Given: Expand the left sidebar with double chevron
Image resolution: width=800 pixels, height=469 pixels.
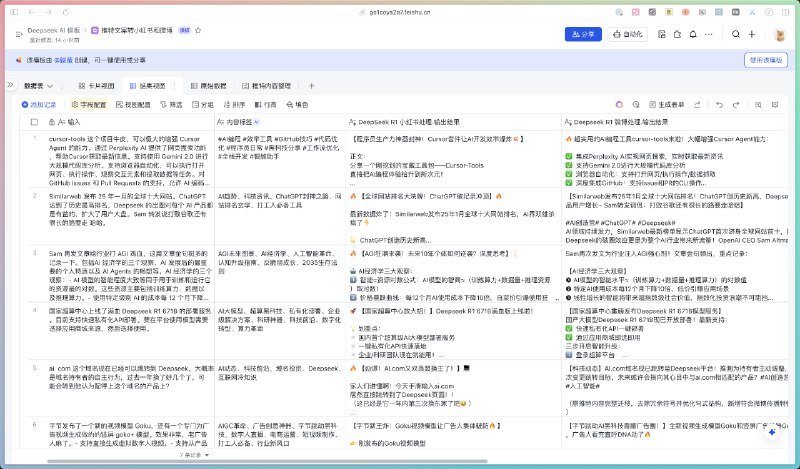Looking at the screenshot, I should 10,85.
